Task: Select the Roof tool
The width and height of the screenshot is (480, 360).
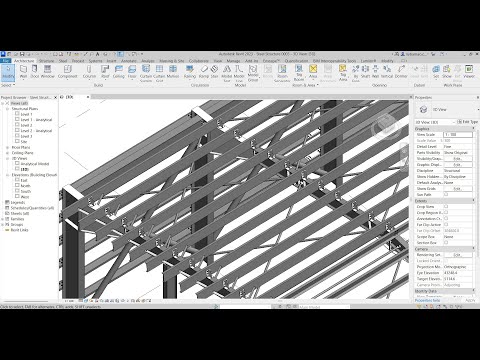Action: tap(105, 72)
